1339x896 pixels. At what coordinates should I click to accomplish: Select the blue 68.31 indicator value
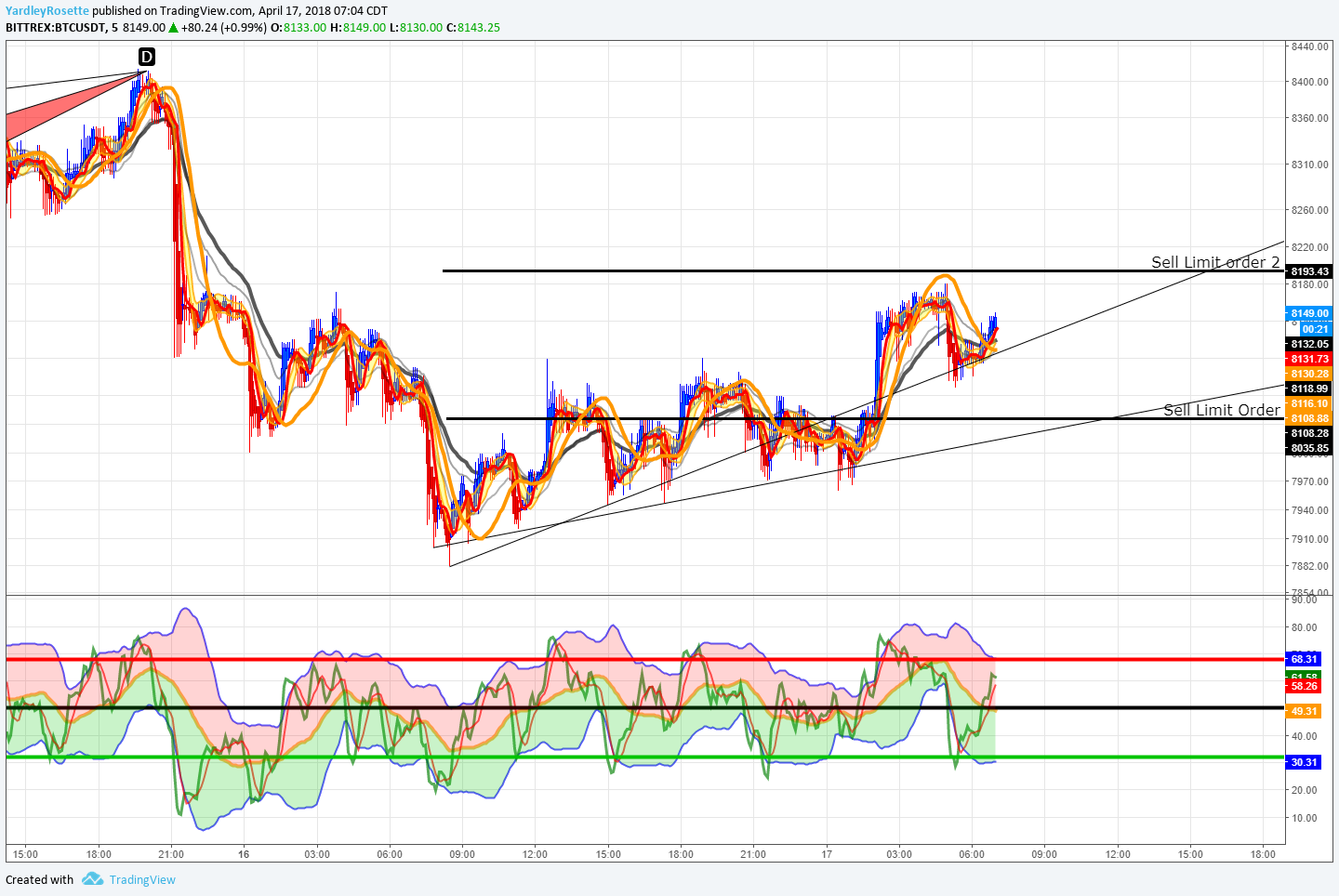click(1304, 659)
